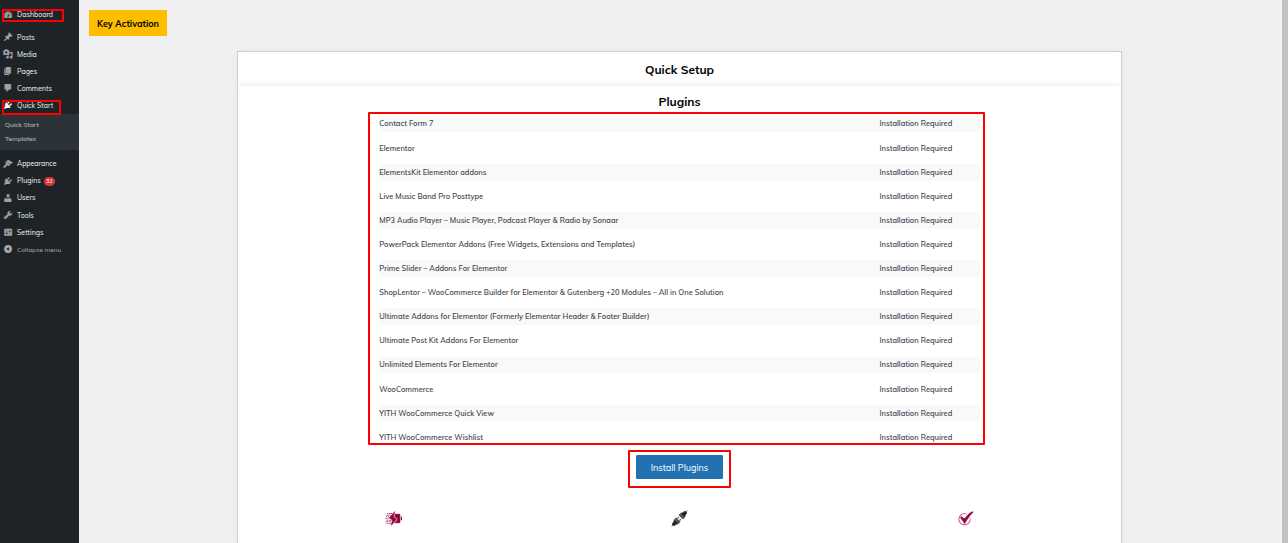Click Prime Slider Installation Required status

pyautogui.click(x=915, y=268)
